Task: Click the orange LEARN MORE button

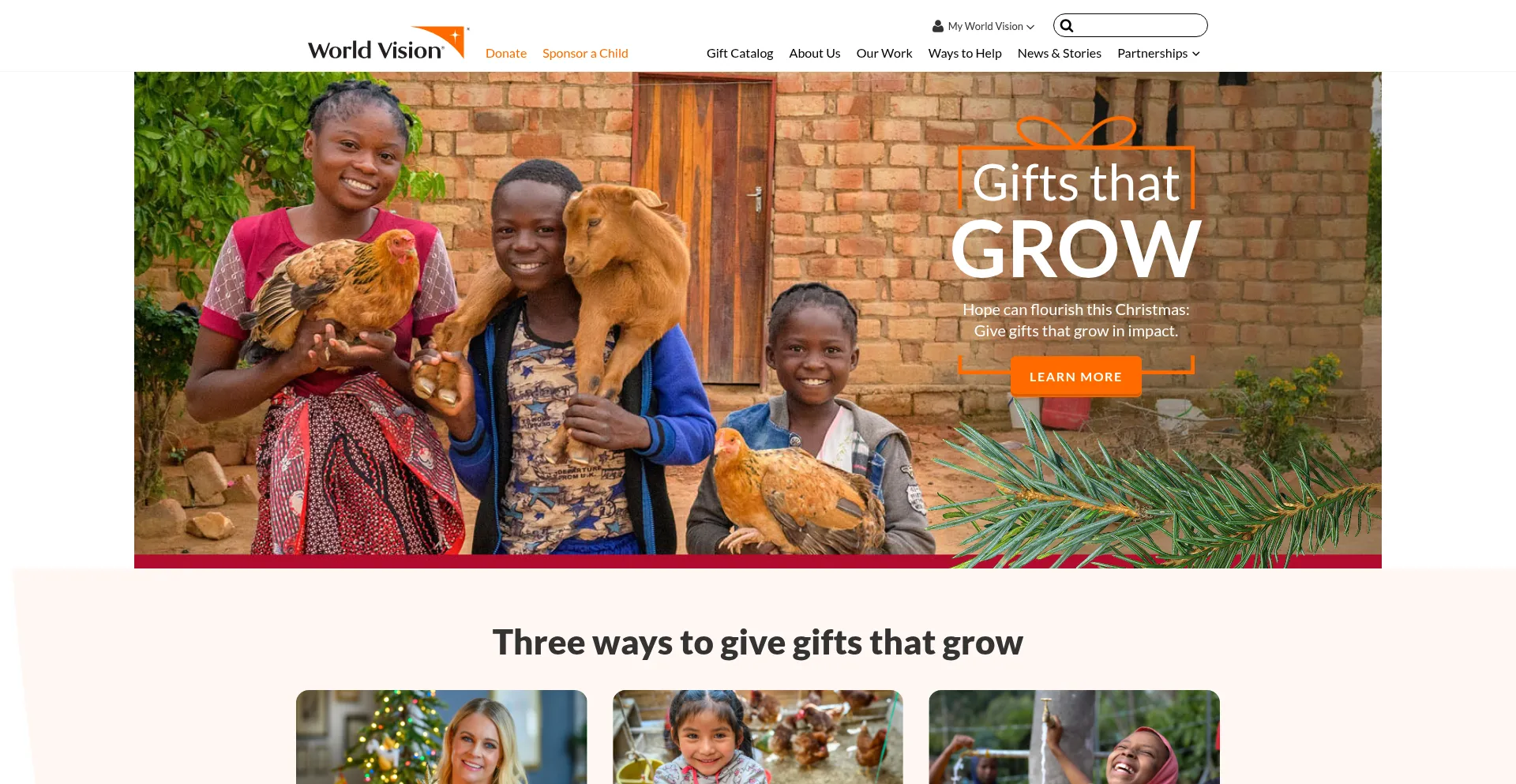Action: pos(1076,377)
